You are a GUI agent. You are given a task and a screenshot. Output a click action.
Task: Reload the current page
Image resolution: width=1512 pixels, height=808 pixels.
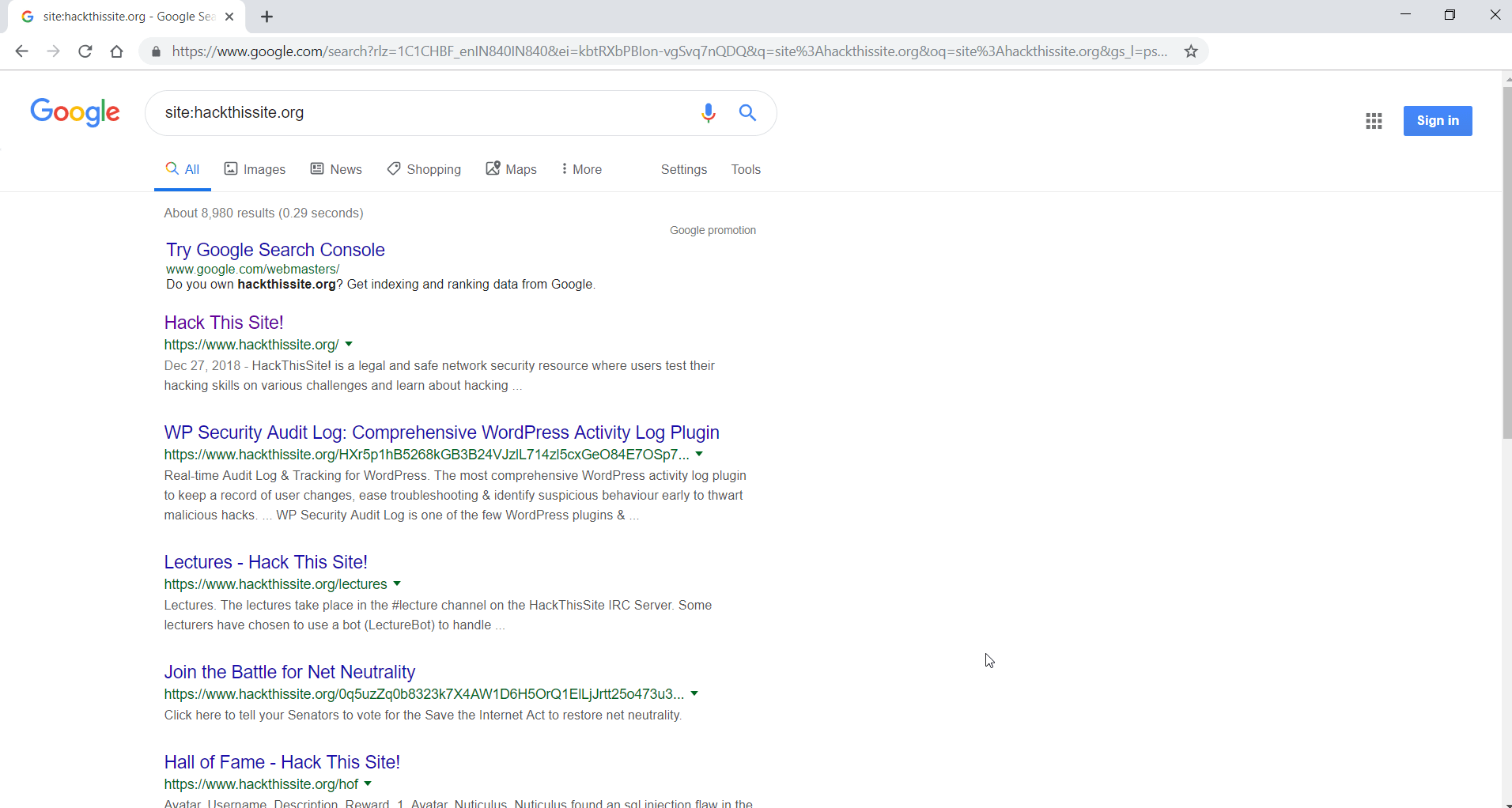(x=85, y=51)
